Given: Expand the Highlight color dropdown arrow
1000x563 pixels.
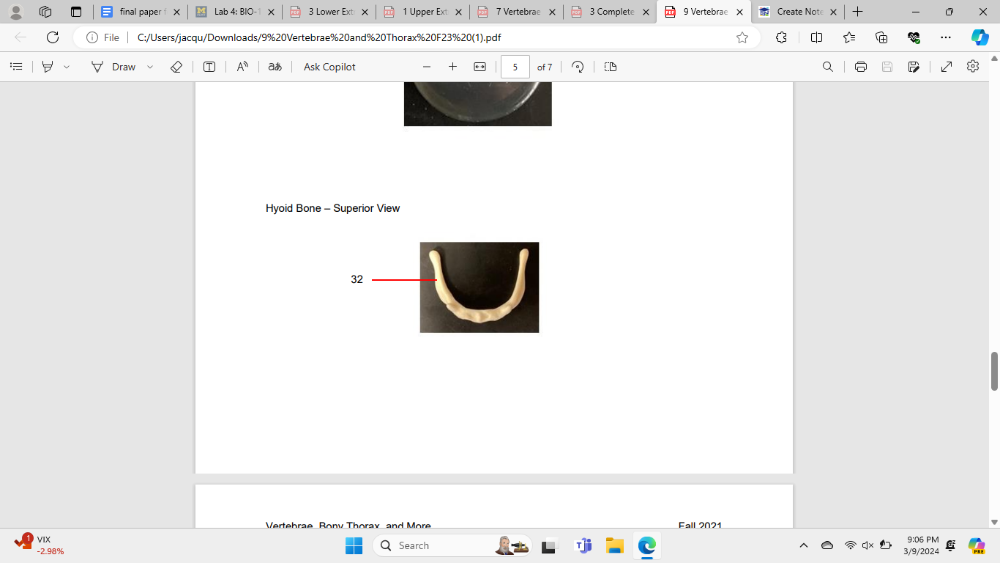Looking at the screenshot, I should click(67, 67).
